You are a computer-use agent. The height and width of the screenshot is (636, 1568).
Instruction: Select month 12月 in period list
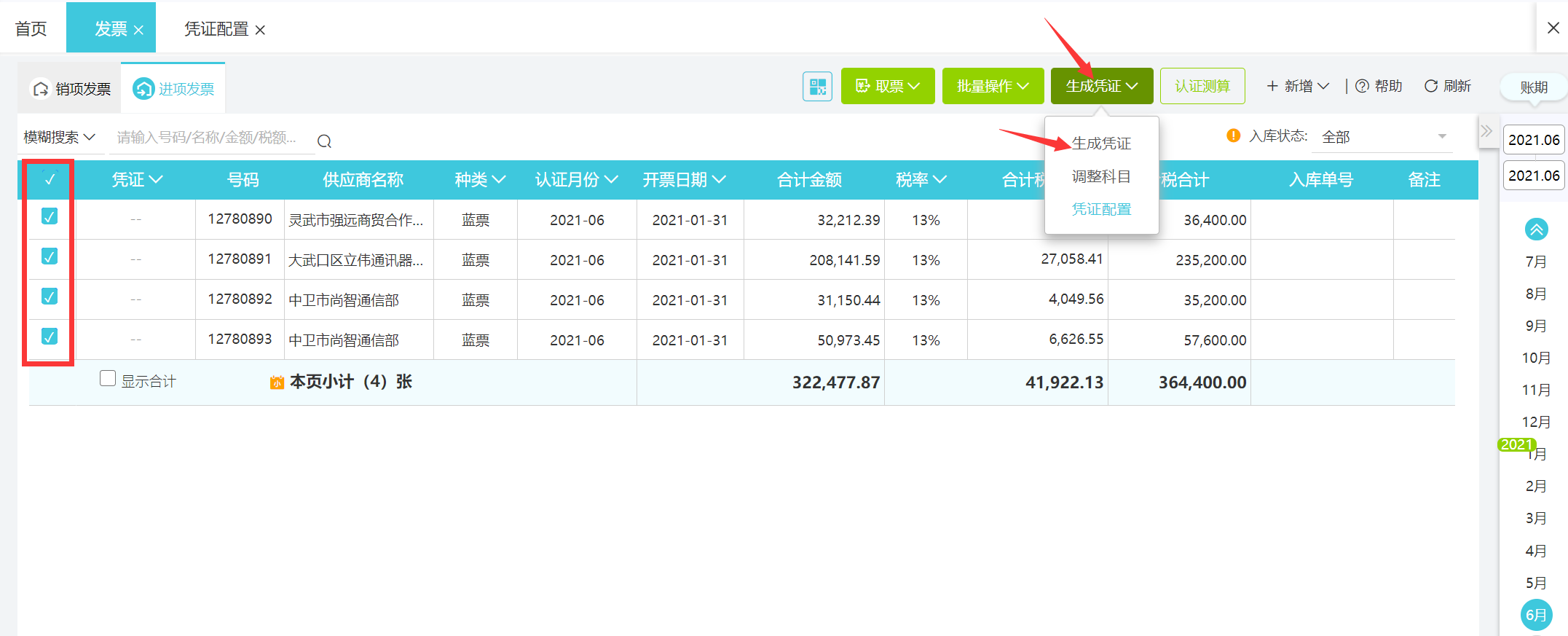(1536, 422)
